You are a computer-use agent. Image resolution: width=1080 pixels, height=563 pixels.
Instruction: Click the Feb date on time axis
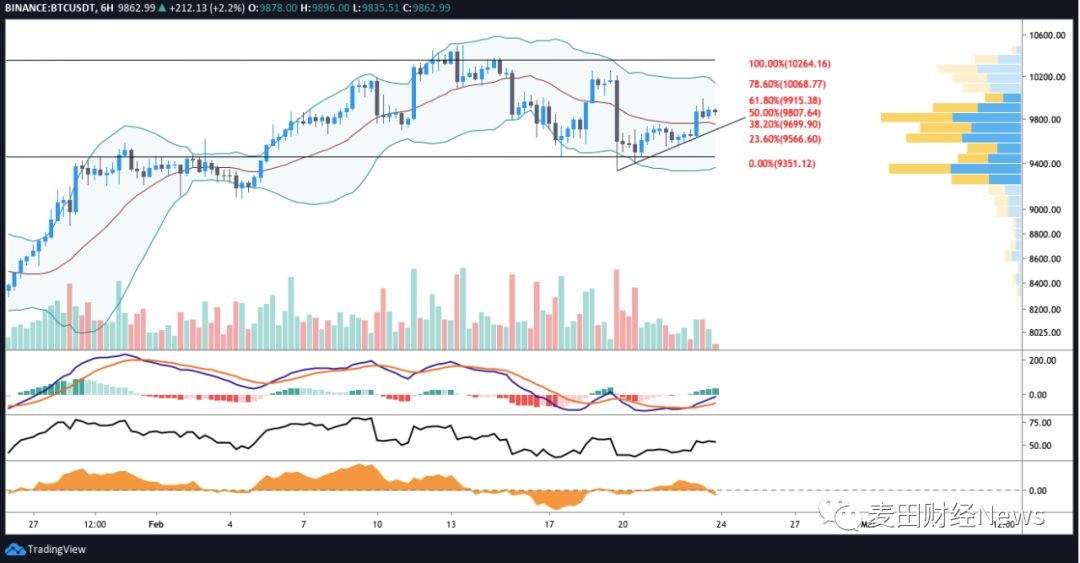pyautogui.click(x=154, y=523)
